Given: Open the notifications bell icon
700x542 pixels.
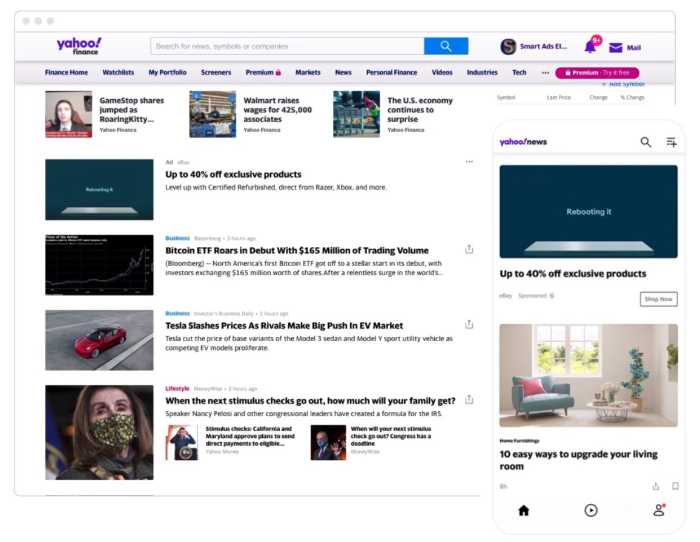Looking at the screenshot, I should 591,45.
